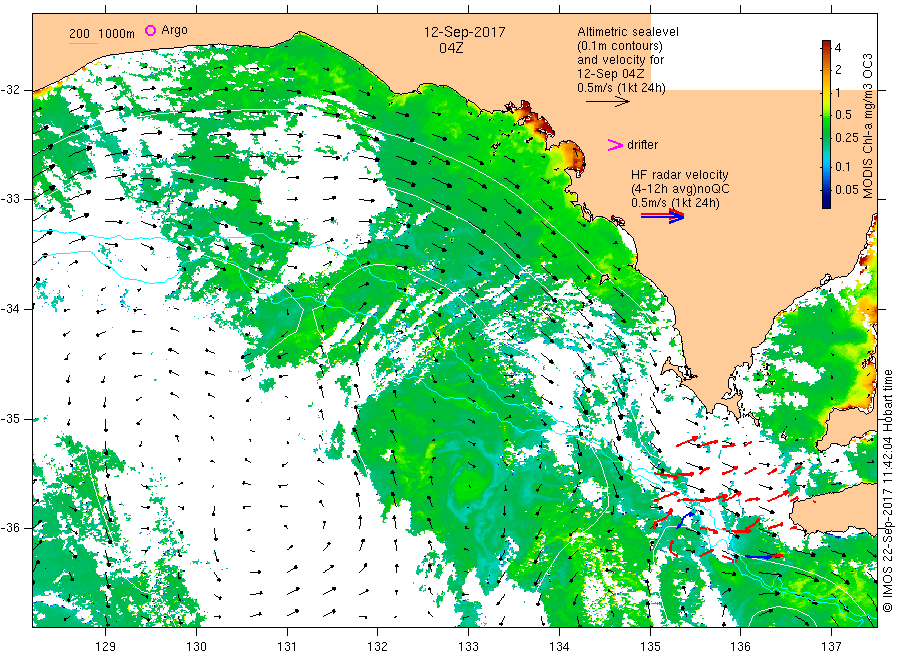The height and width of the screenshot is (660, 900).
Task: Click the date label 12-Sep-2017
Action: (464, 32)
